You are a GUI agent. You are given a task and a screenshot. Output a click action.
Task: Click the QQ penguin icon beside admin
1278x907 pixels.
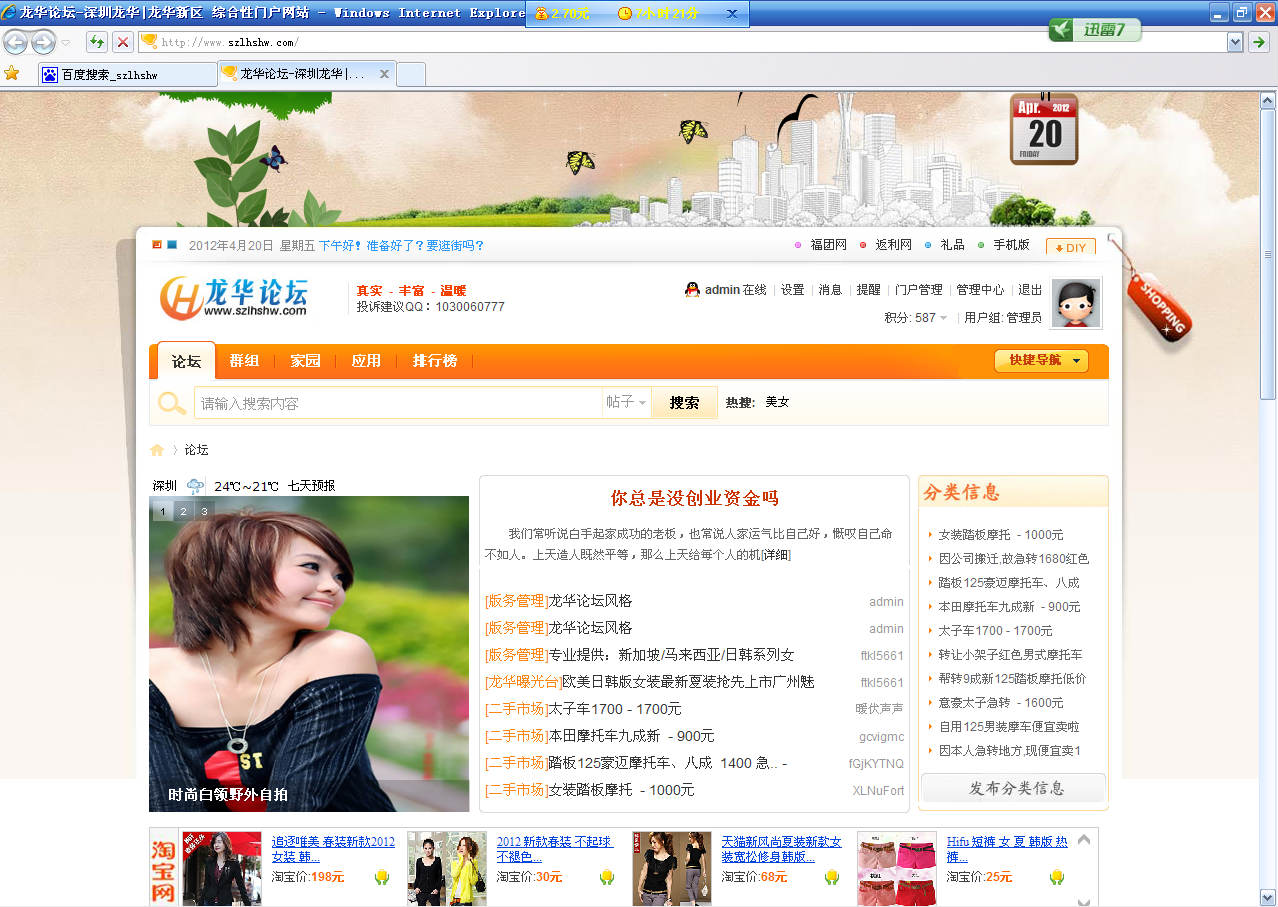(x=692, y=290)
